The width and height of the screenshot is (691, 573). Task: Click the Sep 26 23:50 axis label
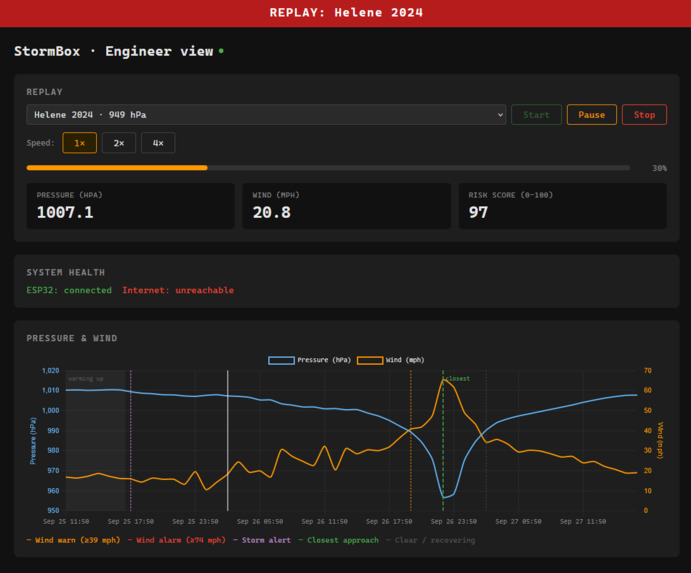[x=453, y=521]
